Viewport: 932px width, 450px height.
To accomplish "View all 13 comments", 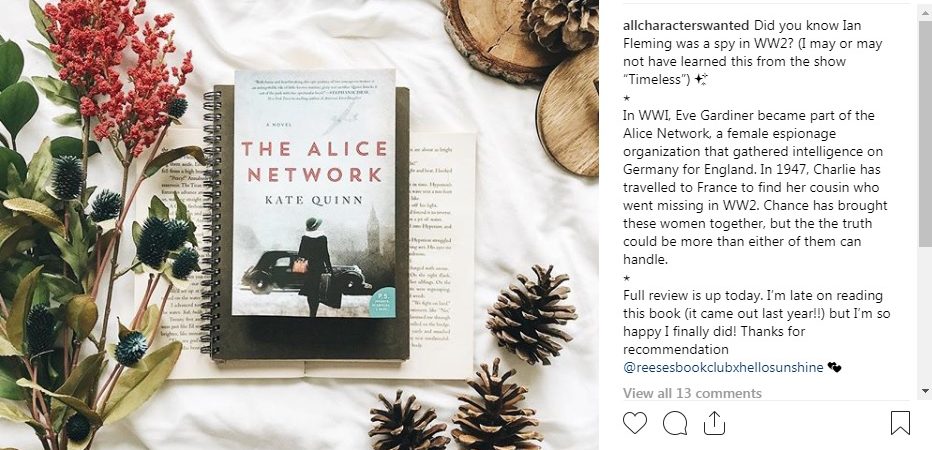I will point(692,393).
